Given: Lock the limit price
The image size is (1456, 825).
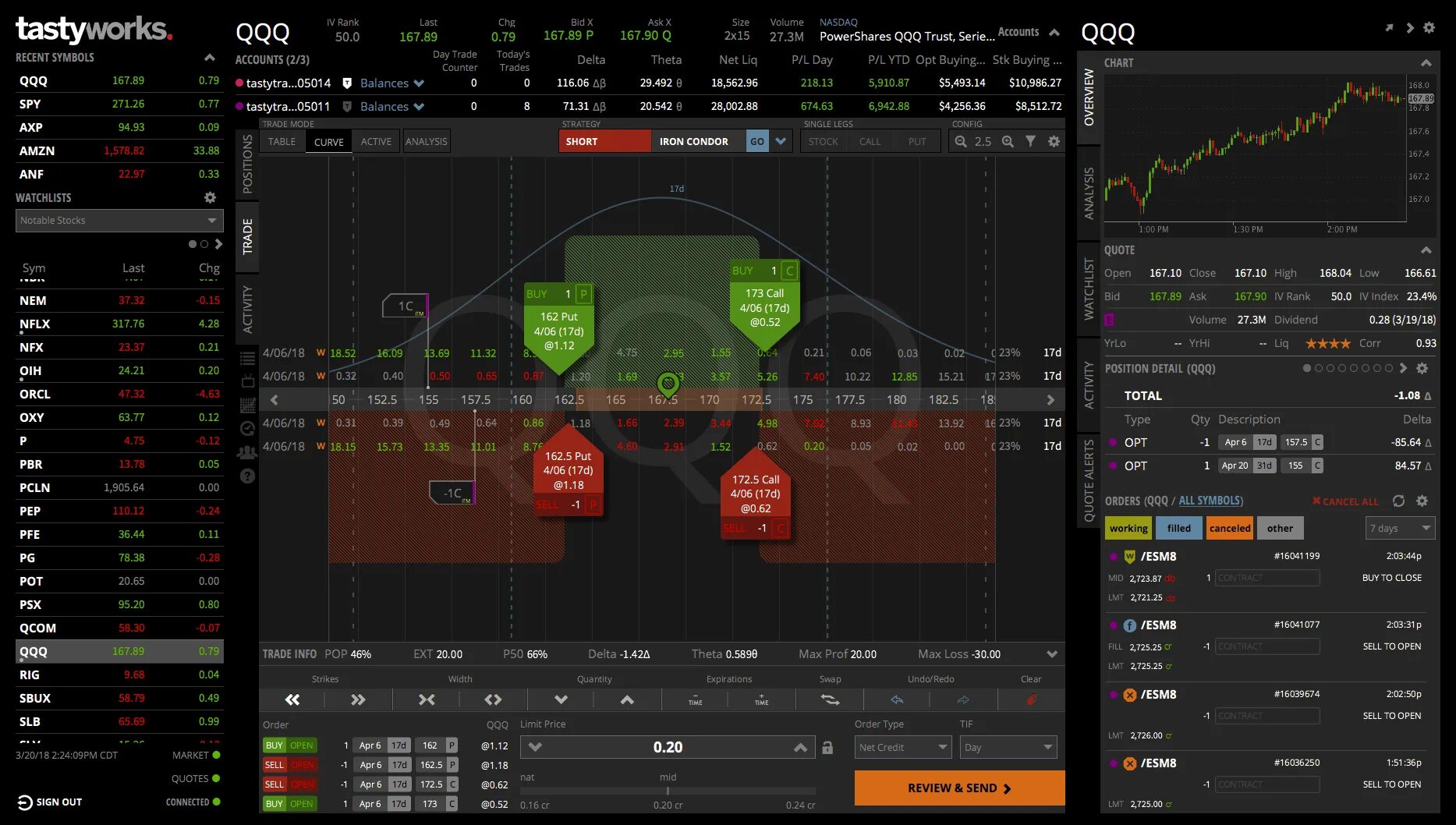Looking at the screenshot, I should pyautogui.click(x=827, y=748).
